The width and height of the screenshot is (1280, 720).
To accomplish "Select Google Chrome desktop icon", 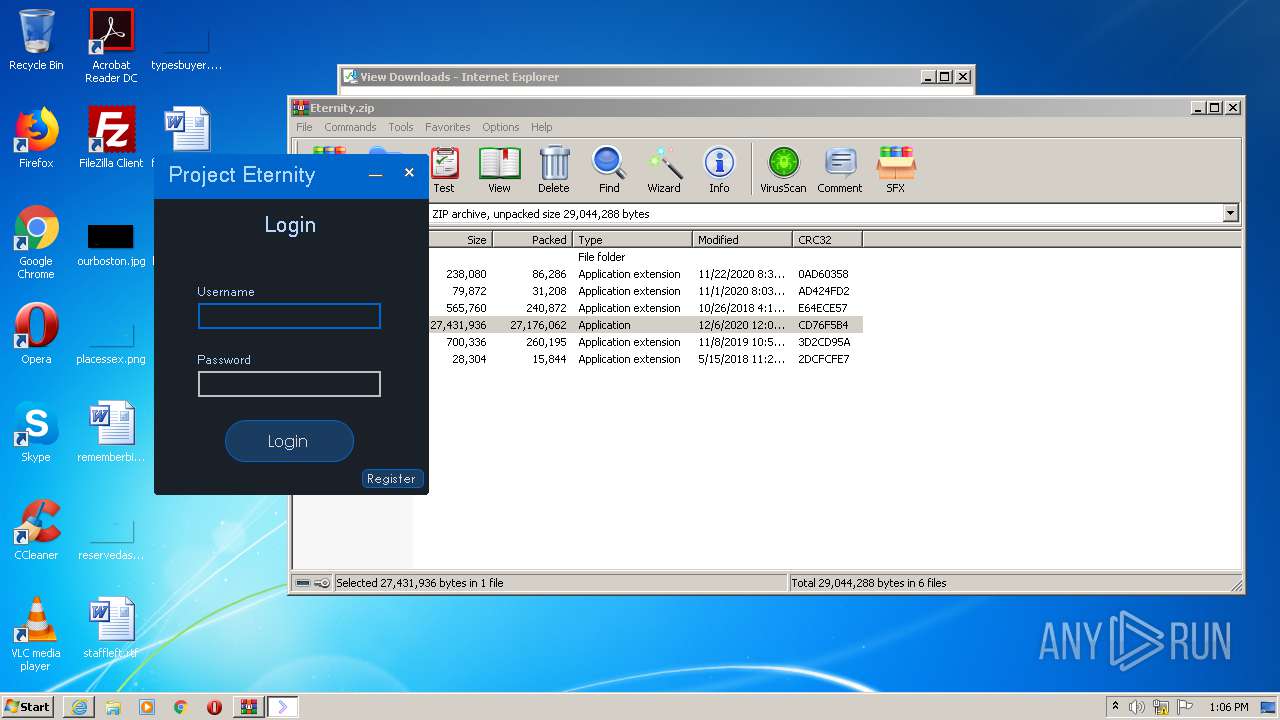I will (x=36, y=243).
